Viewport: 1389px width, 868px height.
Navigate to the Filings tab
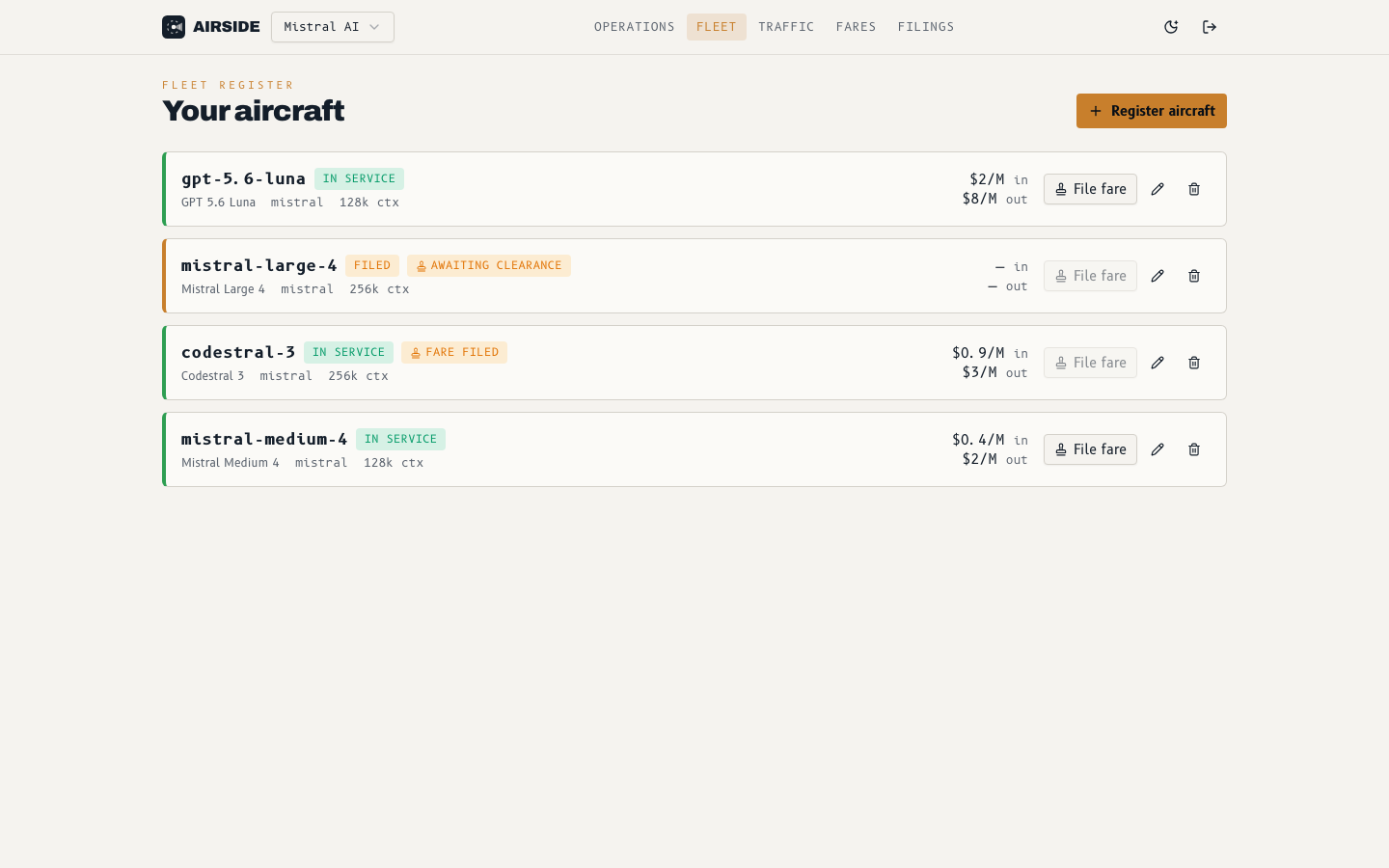926,27
